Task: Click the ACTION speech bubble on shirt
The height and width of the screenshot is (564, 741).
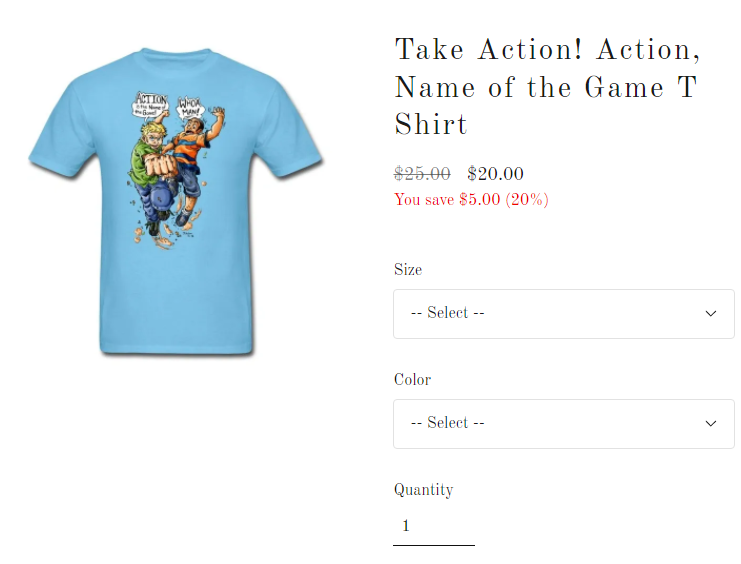Action: click(151, 105)
